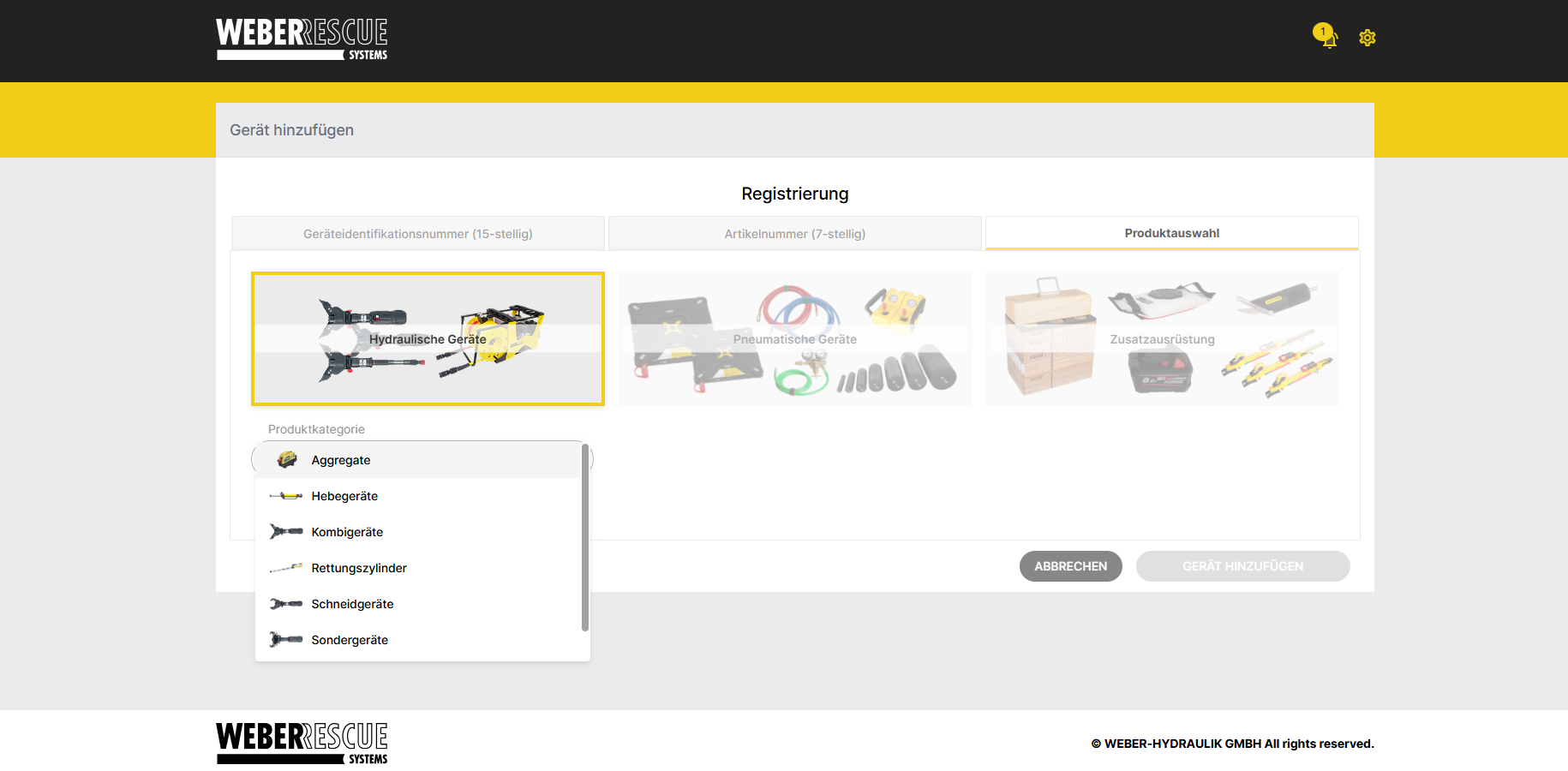Click the Aggregate power unit icon
1568x771 pixels.
click(286, 460)
